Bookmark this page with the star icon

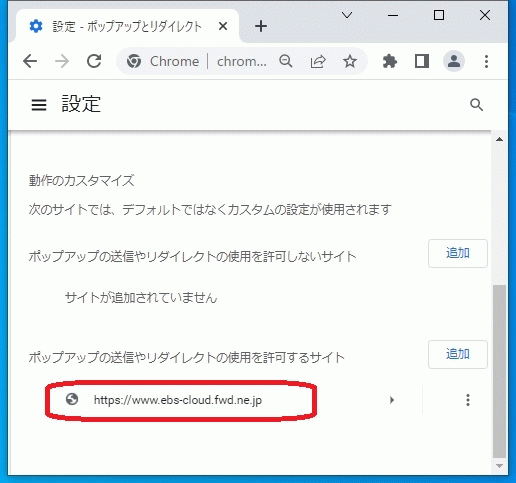pyautogui.click(x=350, y=61)
